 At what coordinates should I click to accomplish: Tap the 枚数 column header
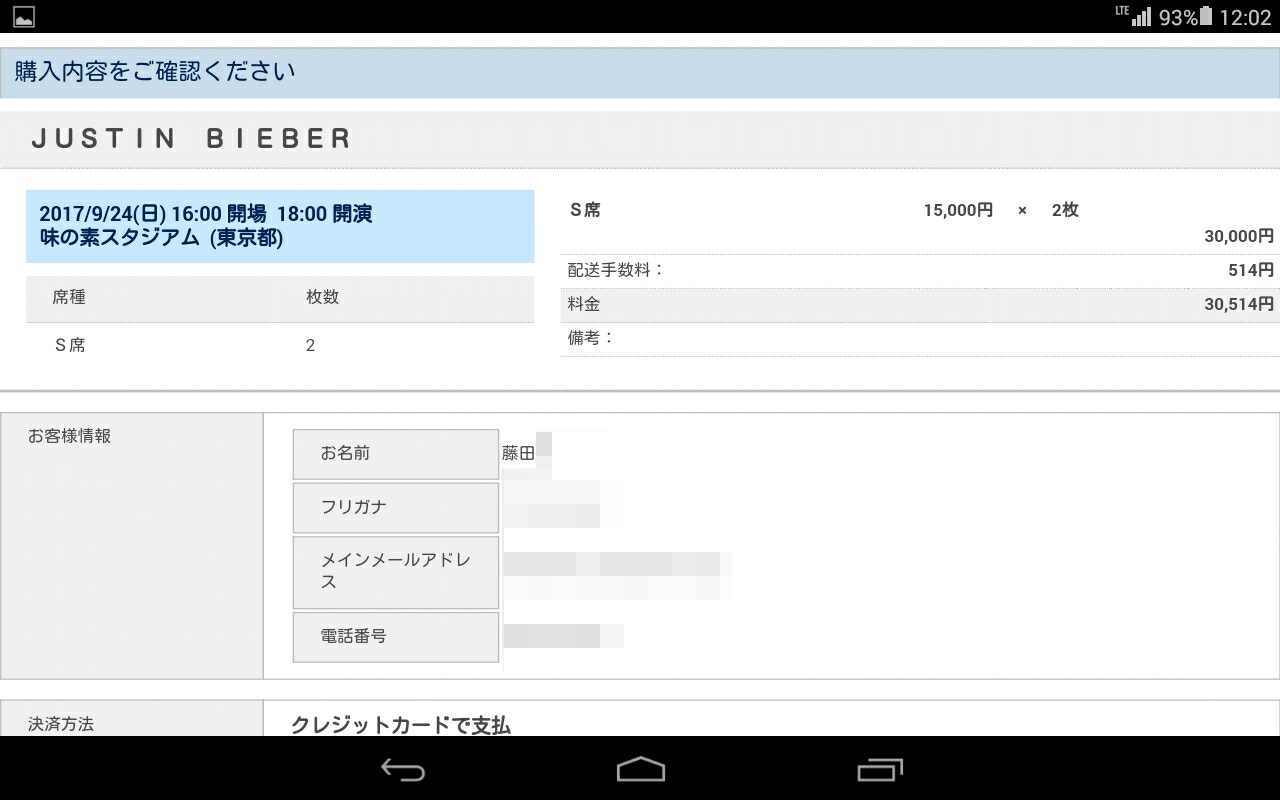tap(322, 298)
